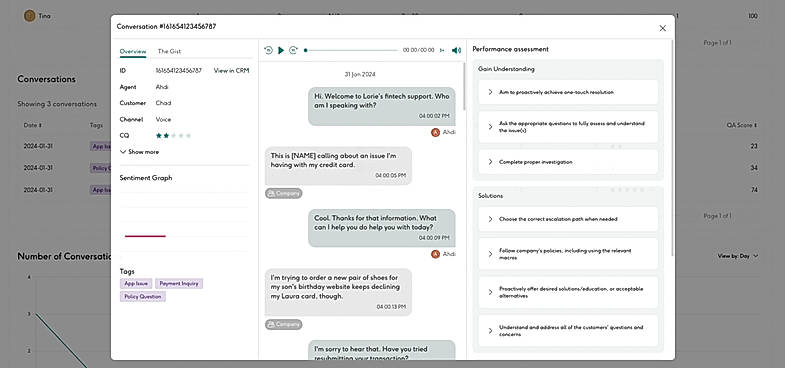Click the channel value Voice in Overview
Image resolution: width=785 pixels, height=368 pixels.
(163, 119)
